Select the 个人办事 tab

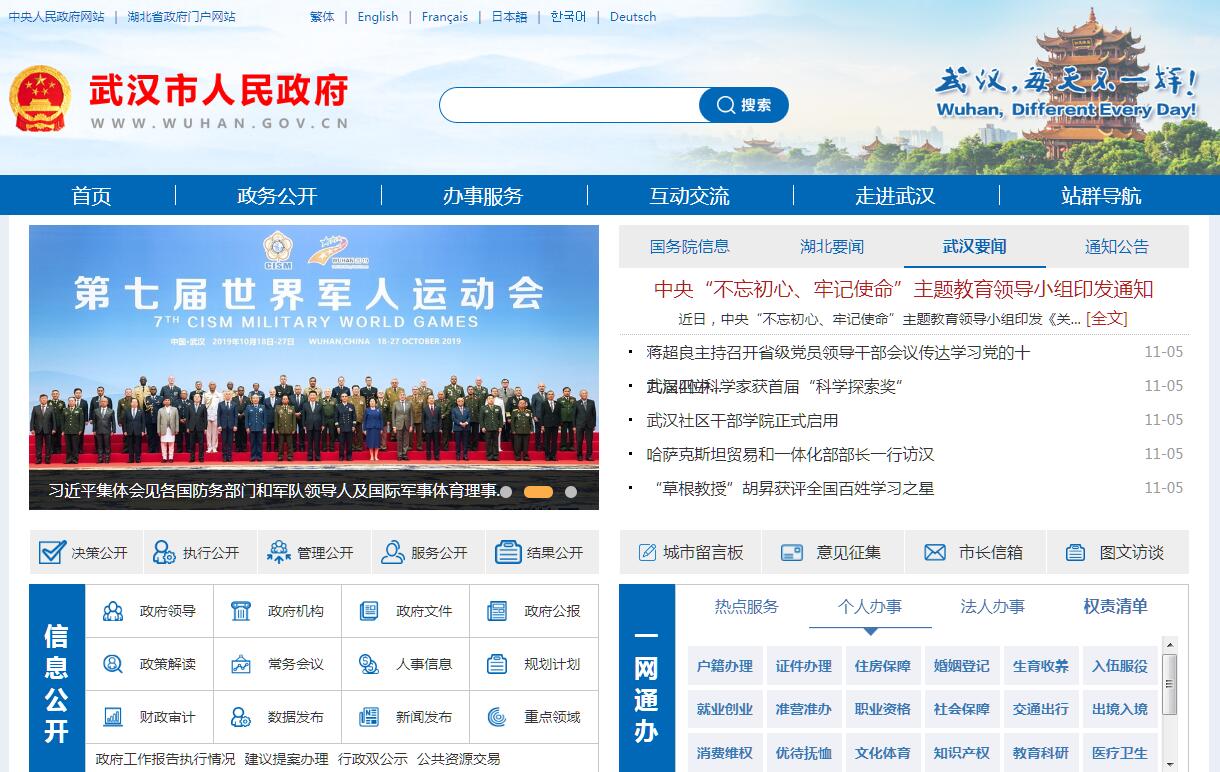(x=870, y=606)
